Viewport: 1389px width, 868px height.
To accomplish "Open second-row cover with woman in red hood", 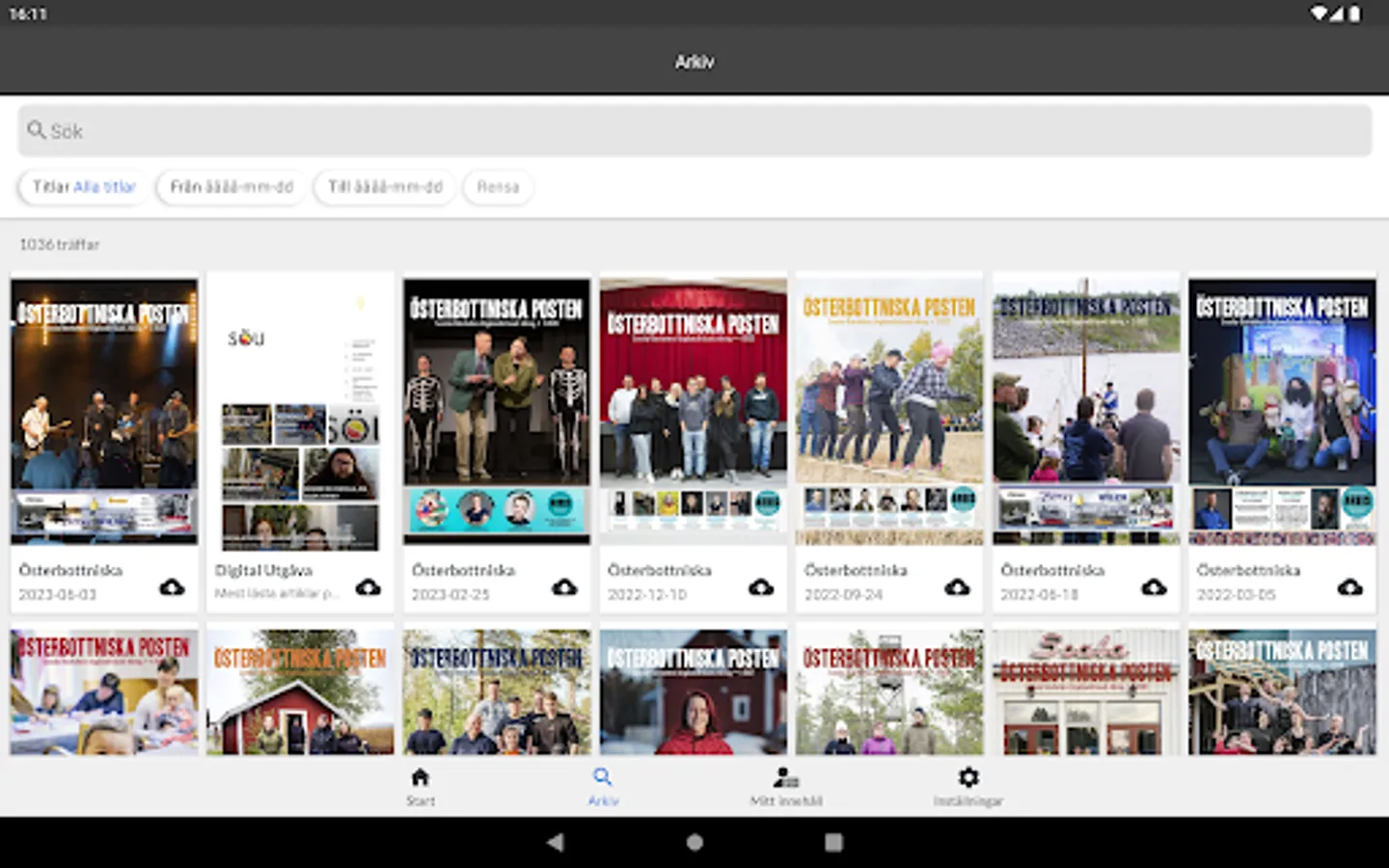I will (x=694, y=692).
